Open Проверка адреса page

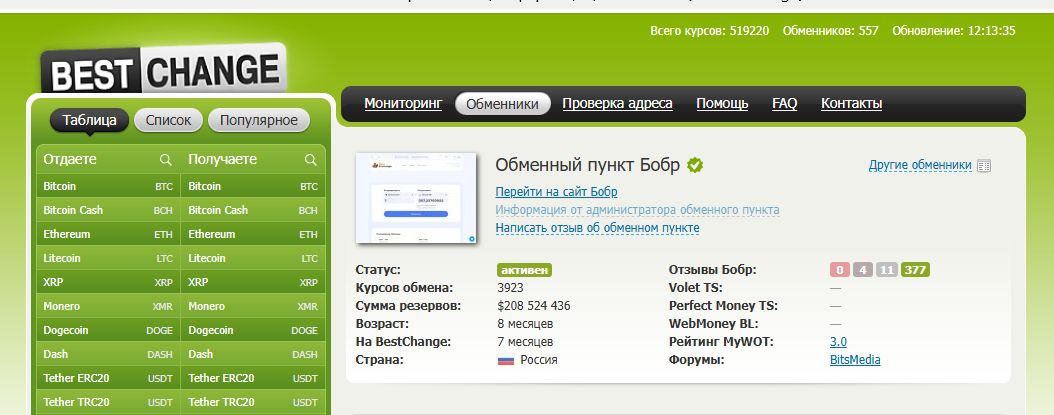pos(617,104)
